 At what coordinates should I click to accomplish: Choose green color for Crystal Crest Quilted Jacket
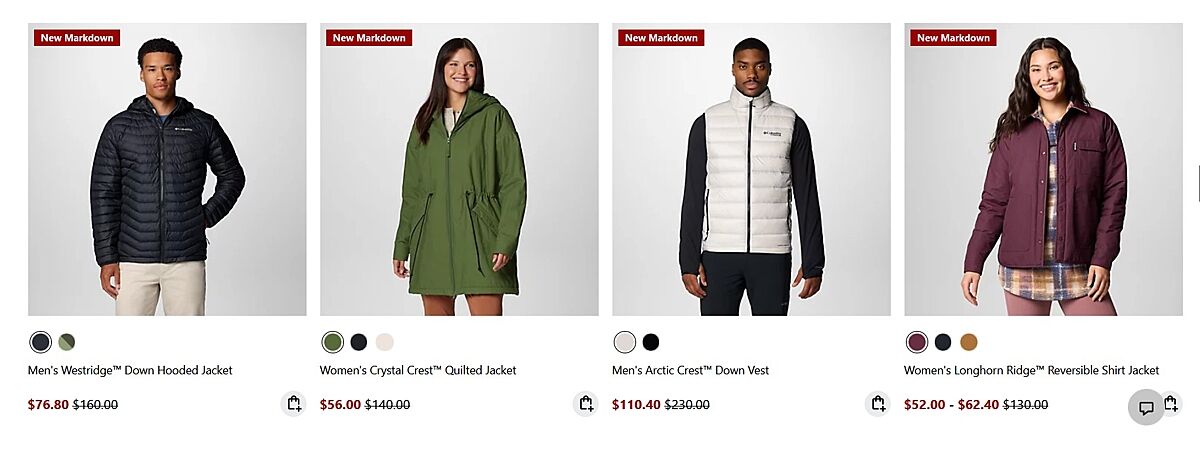tap(333, 342)
